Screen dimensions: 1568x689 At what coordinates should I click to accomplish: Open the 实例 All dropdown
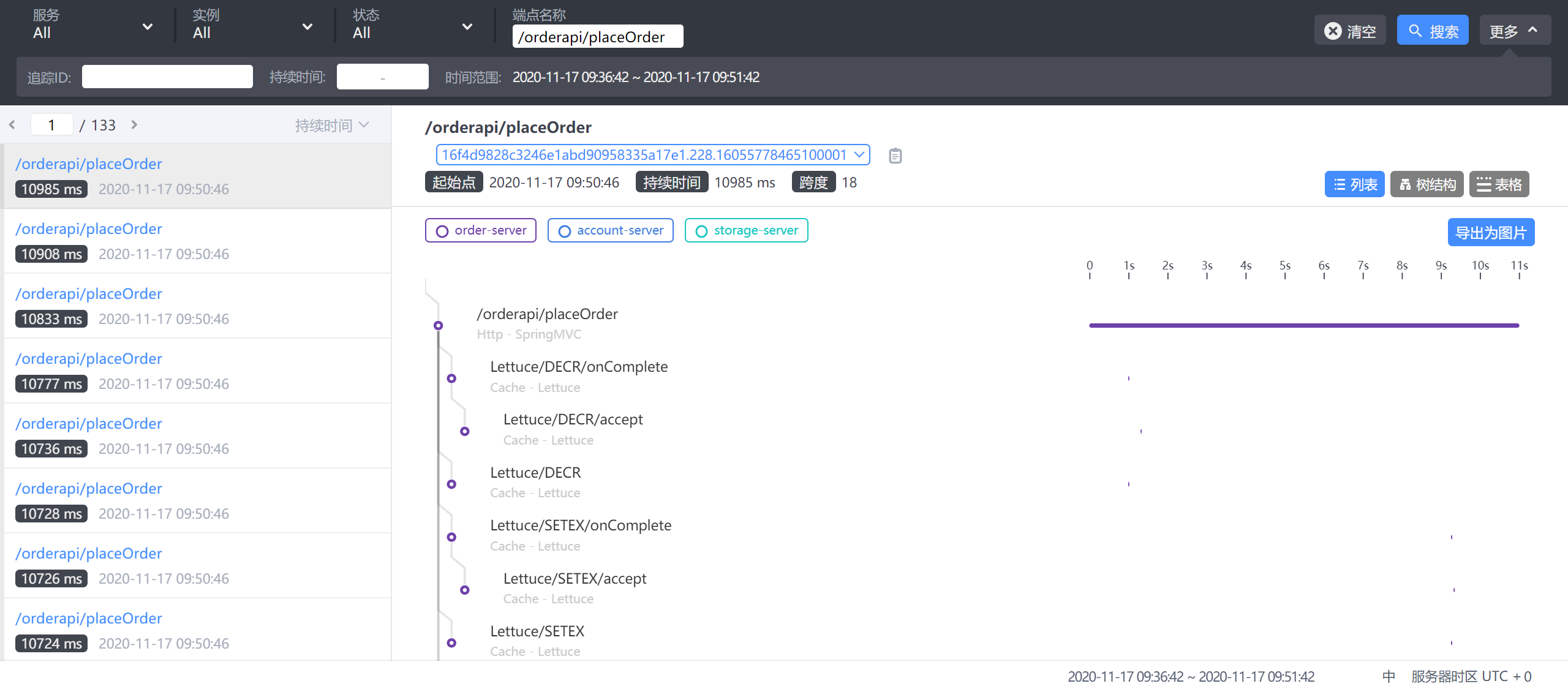[x=252, y=26]
